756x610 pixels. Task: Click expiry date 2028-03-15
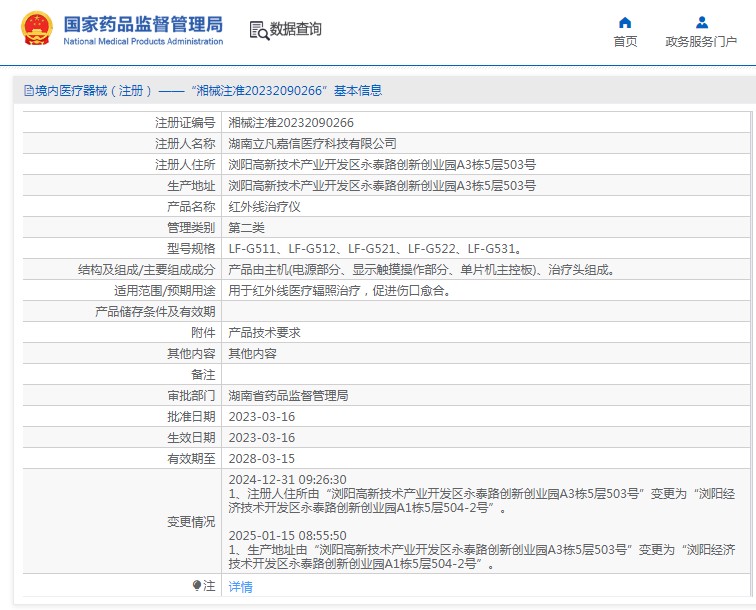(x=261, y=459)
